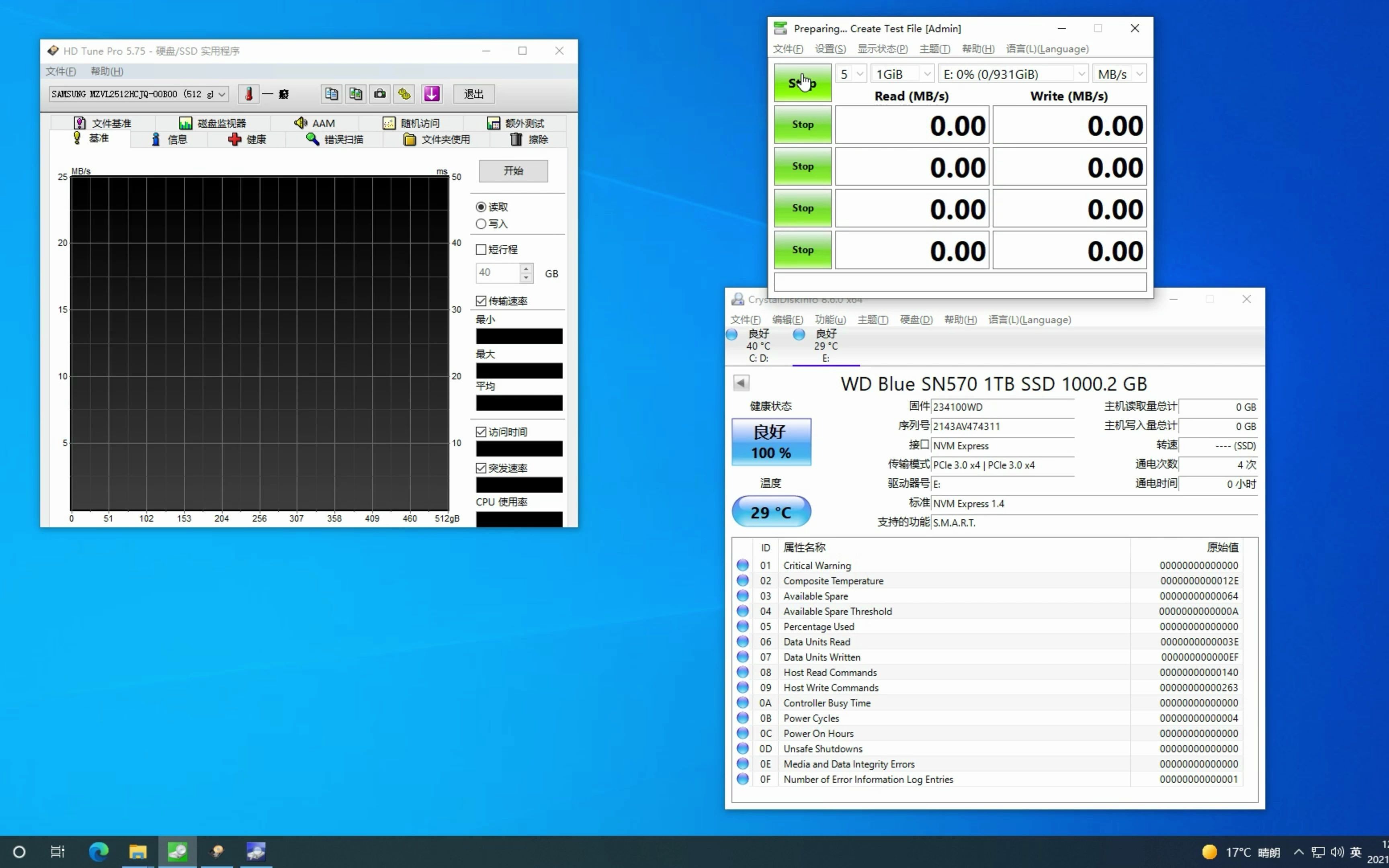This screenshot has width=1389, height=868.
Task: Open the 1GiB test size dropdown
Action: (902, 74)
